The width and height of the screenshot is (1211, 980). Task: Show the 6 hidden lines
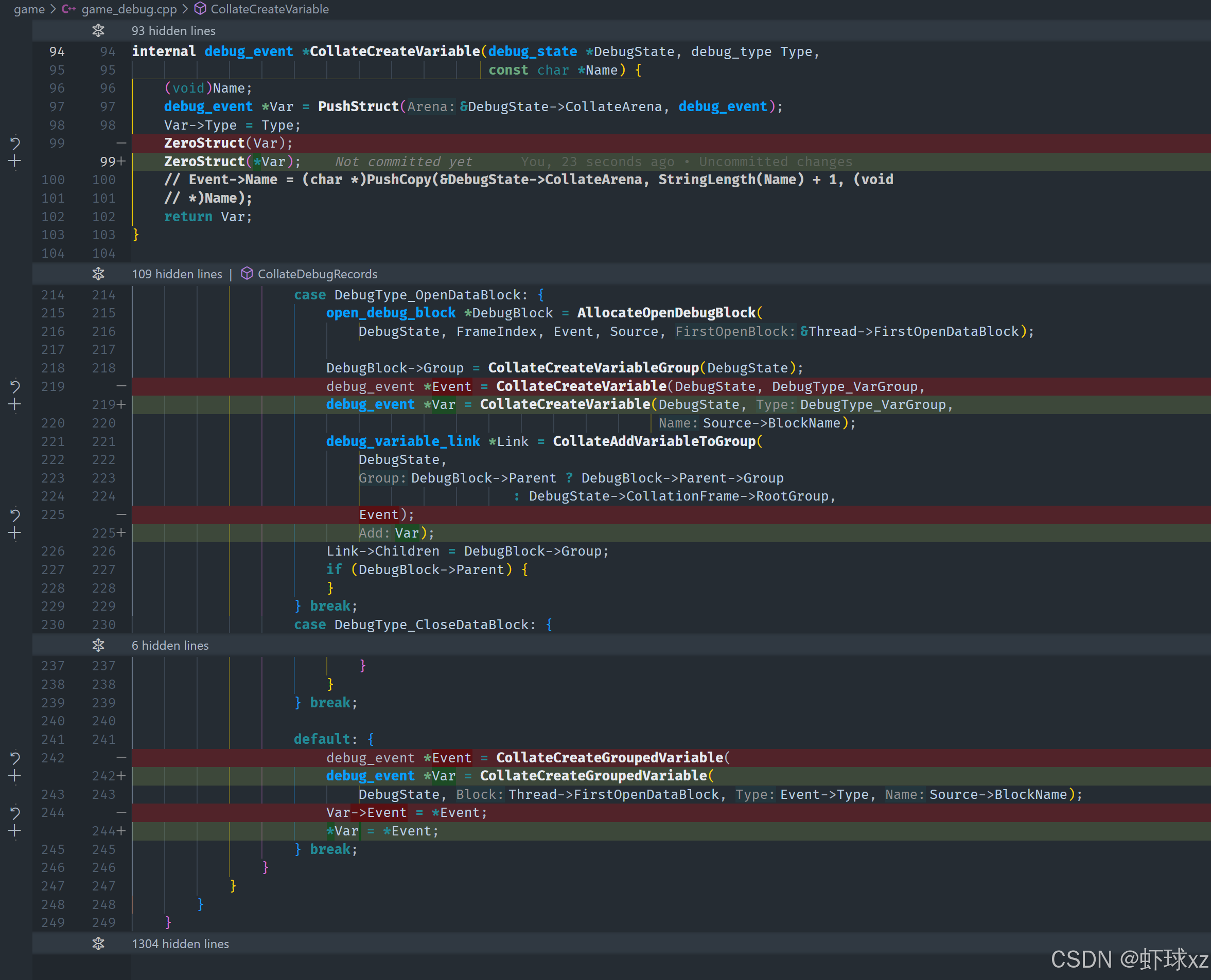tap(98, 645)
